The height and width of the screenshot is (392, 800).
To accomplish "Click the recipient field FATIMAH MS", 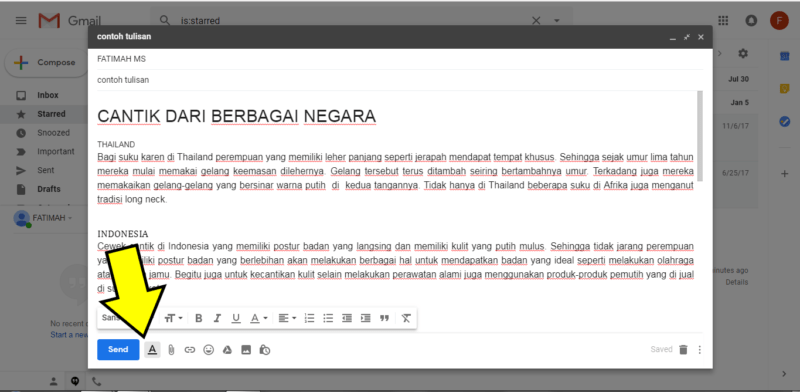I will click(400, 59).
